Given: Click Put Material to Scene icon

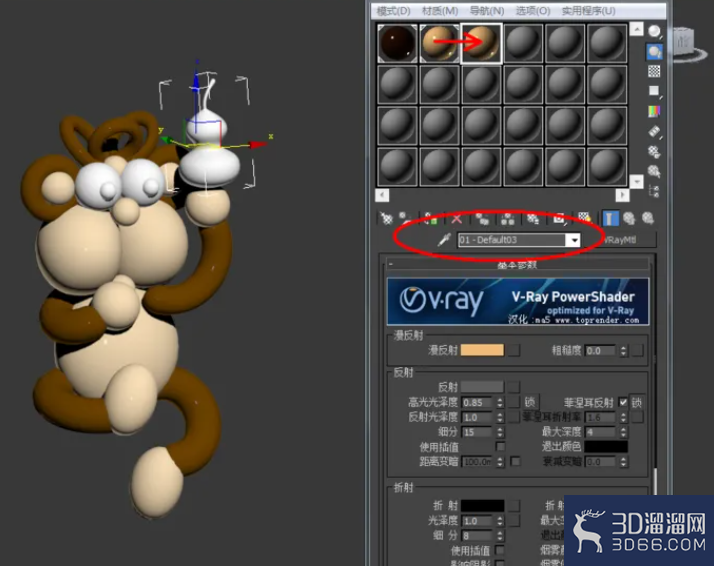Looking at the screenshot, I should click(405, 219).
